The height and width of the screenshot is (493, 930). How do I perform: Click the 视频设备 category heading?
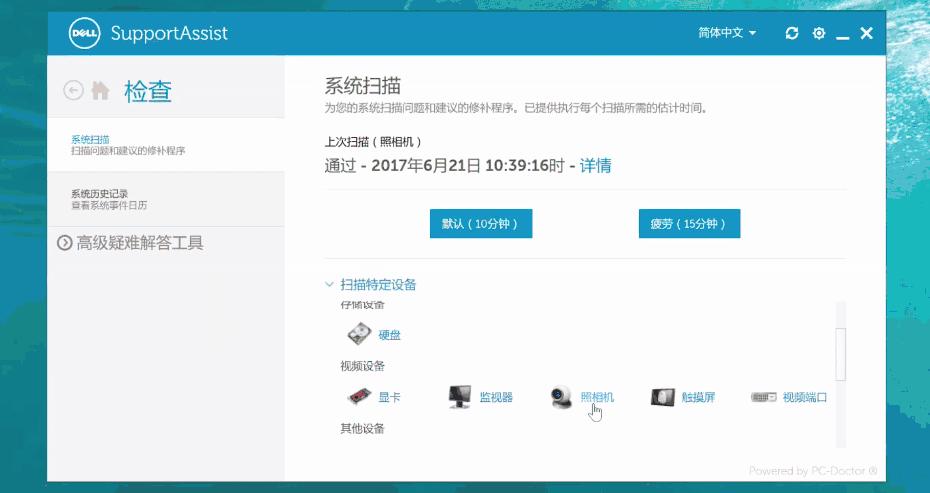[362, 366]
